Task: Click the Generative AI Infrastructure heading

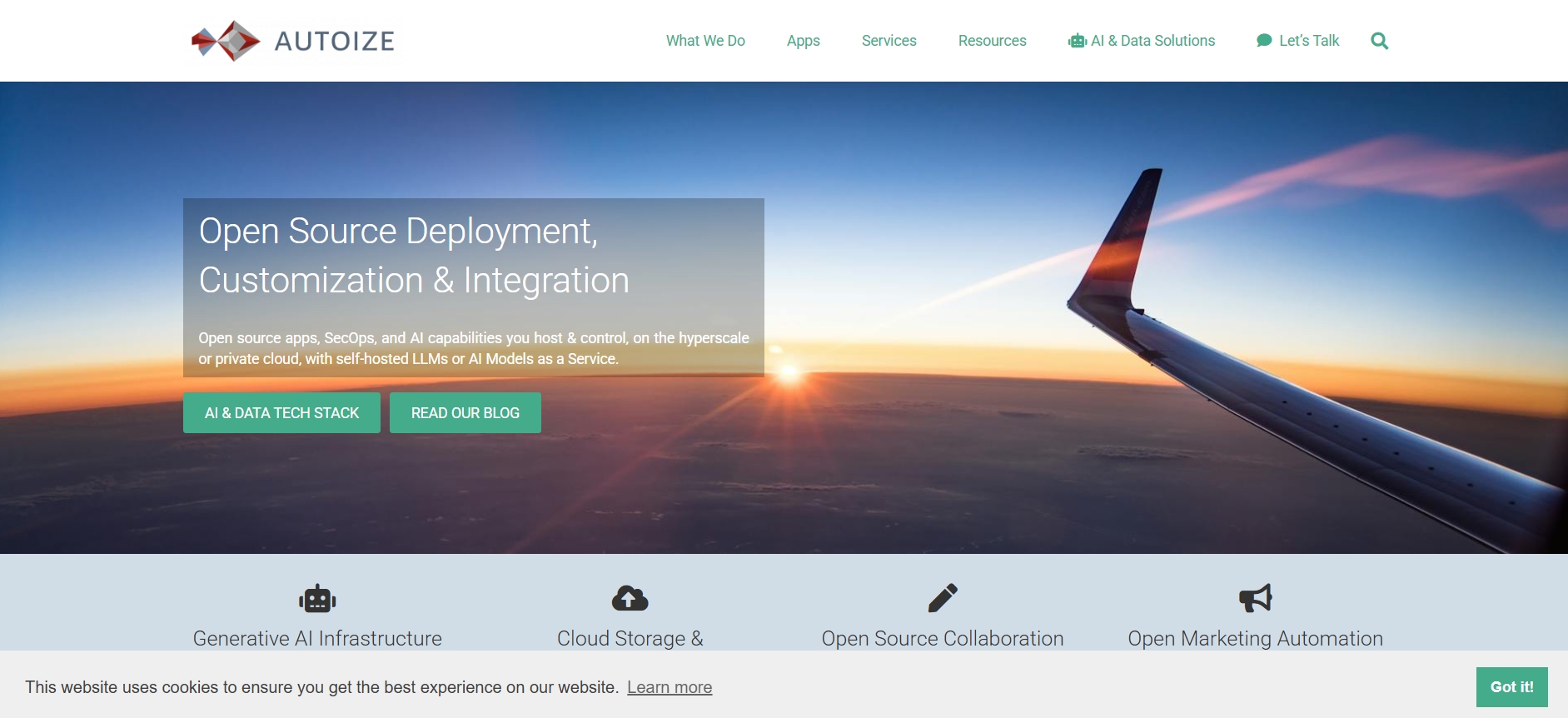Action: (317, 638)
